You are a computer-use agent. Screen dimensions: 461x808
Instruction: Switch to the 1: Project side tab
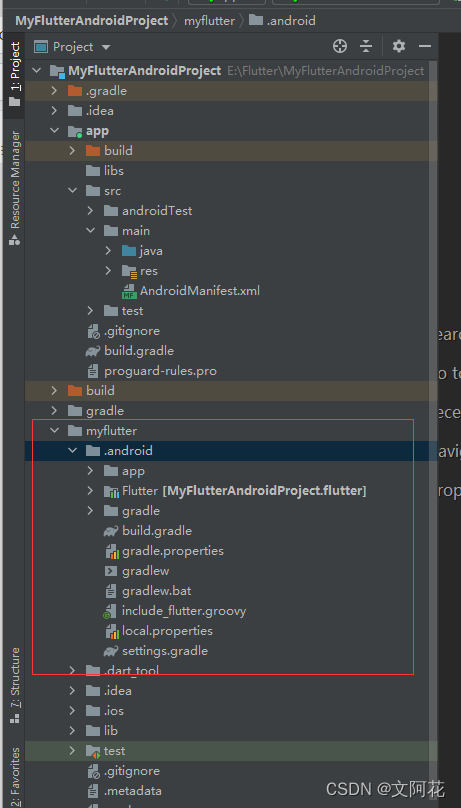15,74
